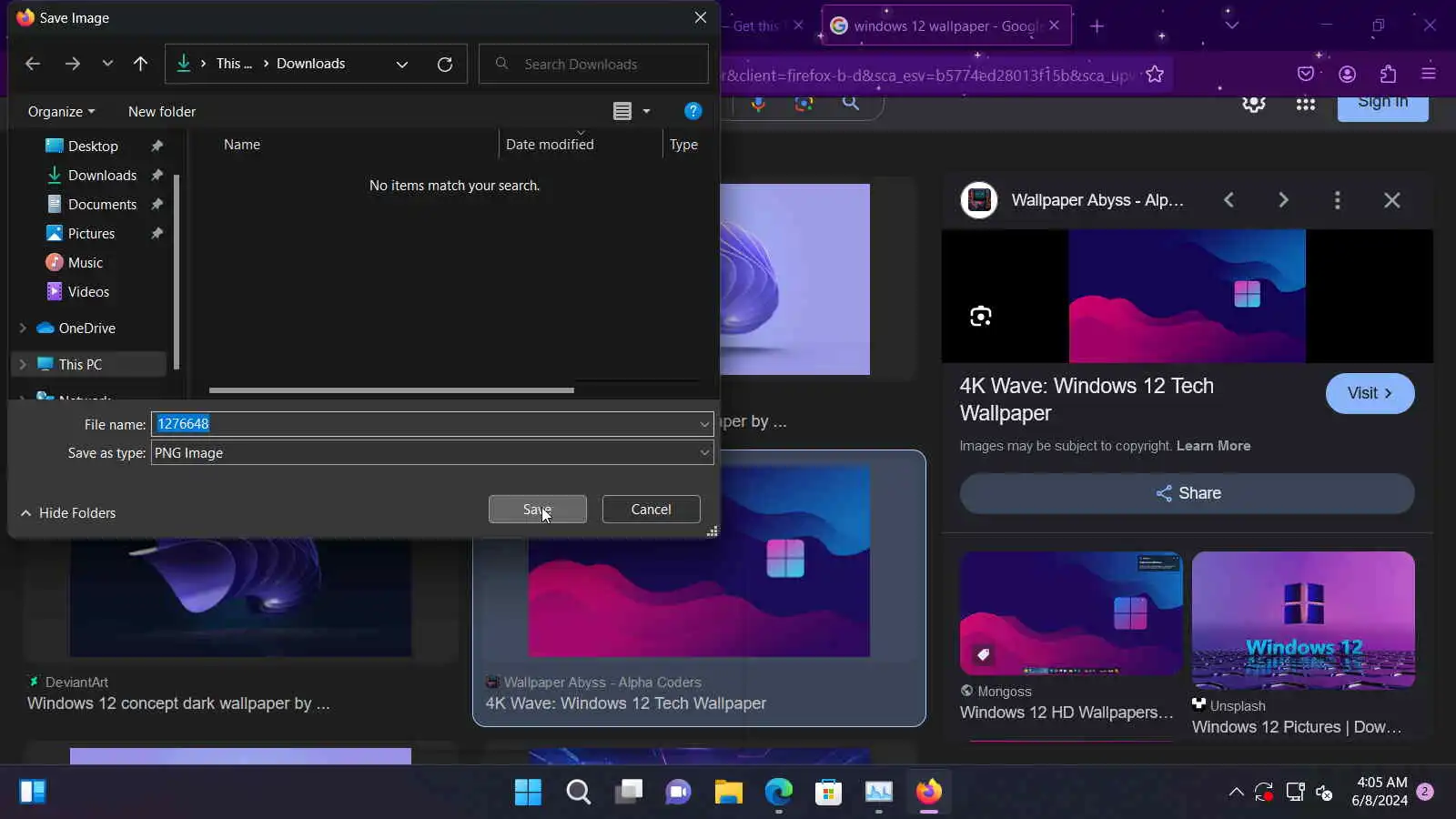Open the File name dropdown arrow
This screenshot has width=1456, height=819.
[704, 424]
